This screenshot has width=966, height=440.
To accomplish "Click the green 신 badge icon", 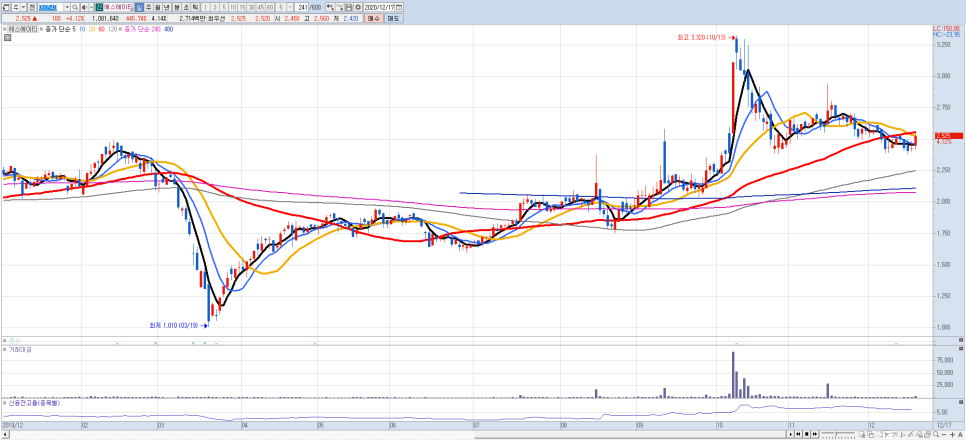I will (98, 7).
